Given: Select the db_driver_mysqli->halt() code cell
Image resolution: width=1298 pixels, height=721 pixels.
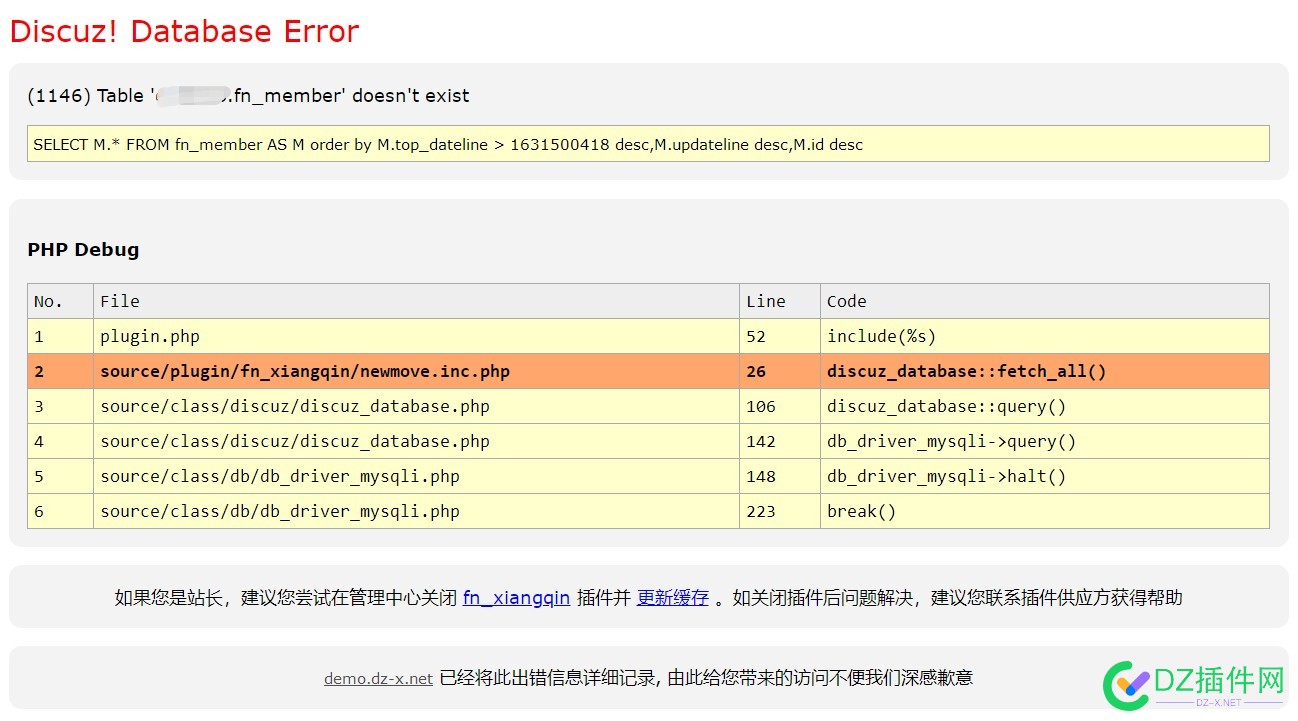Looking at the screenshot, I should point(1045,476).
